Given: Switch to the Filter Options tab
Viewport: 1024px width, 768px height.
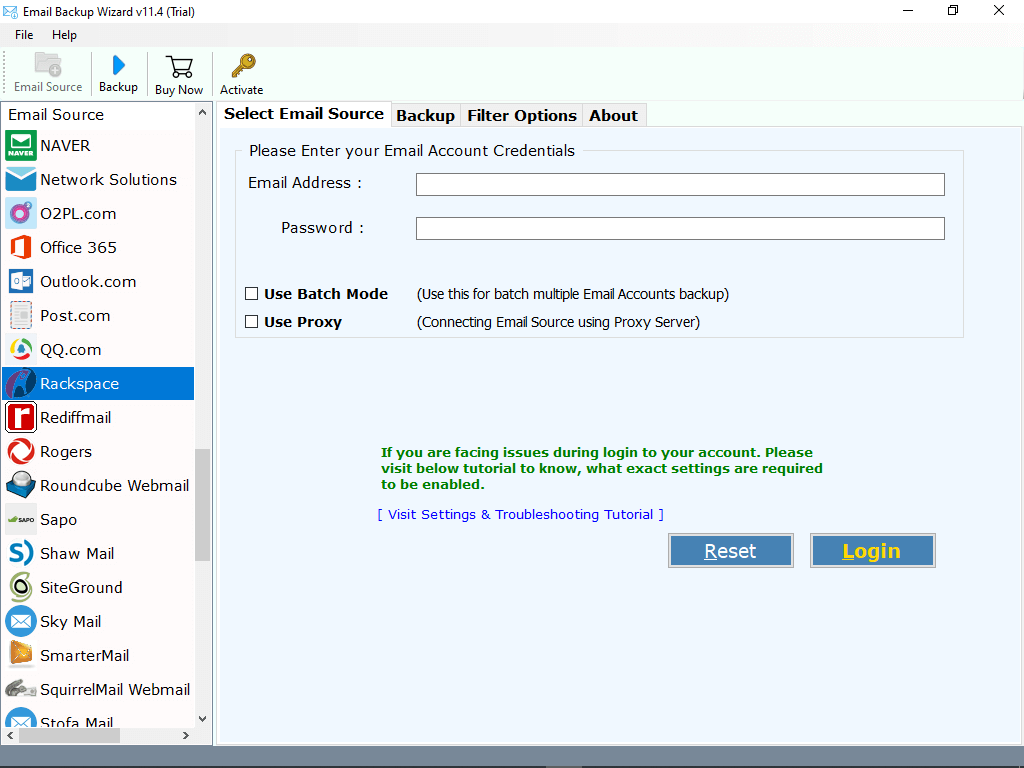Looking at the screenshot, I should [522, 116].
